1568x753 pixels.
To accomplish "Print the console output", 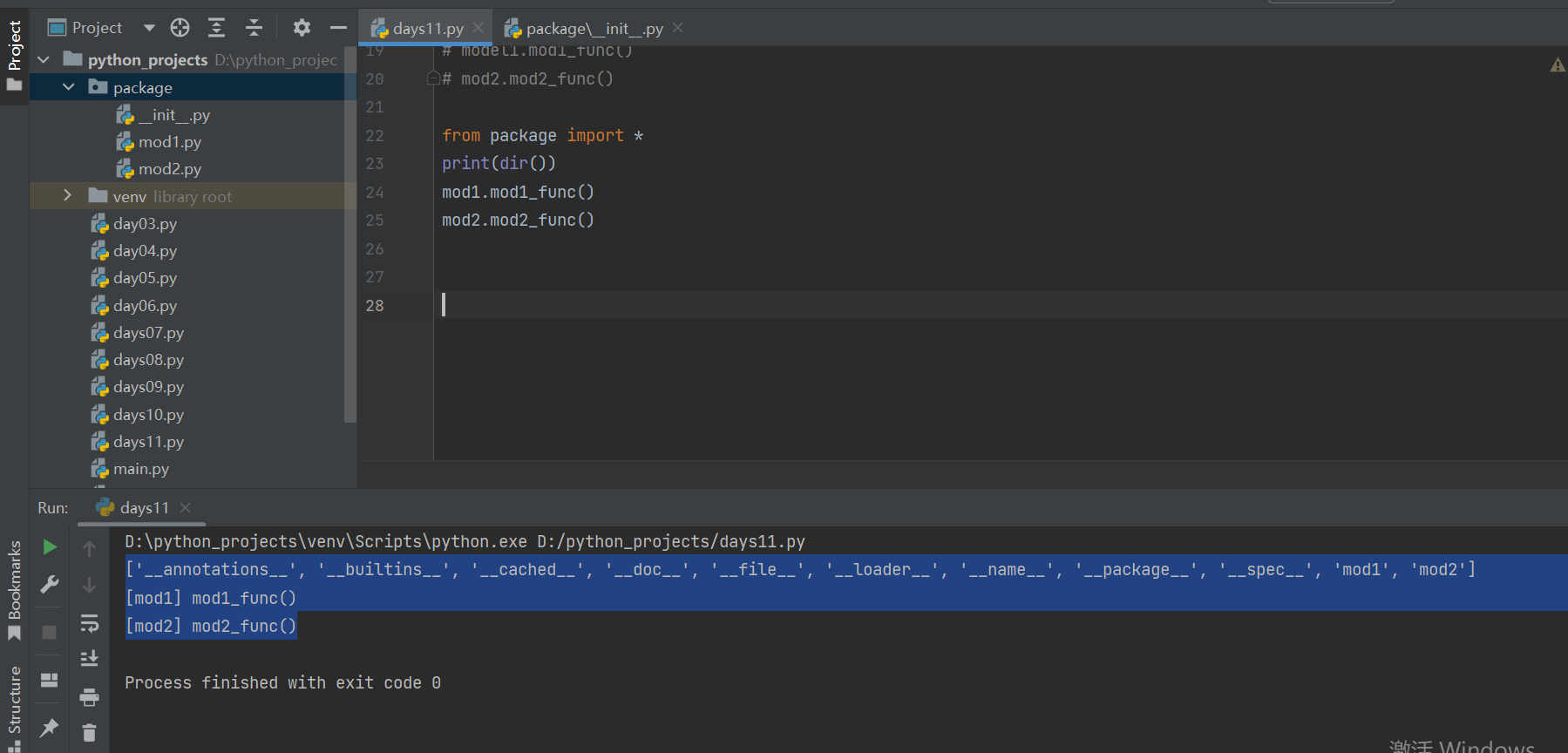I will point(89,697).
